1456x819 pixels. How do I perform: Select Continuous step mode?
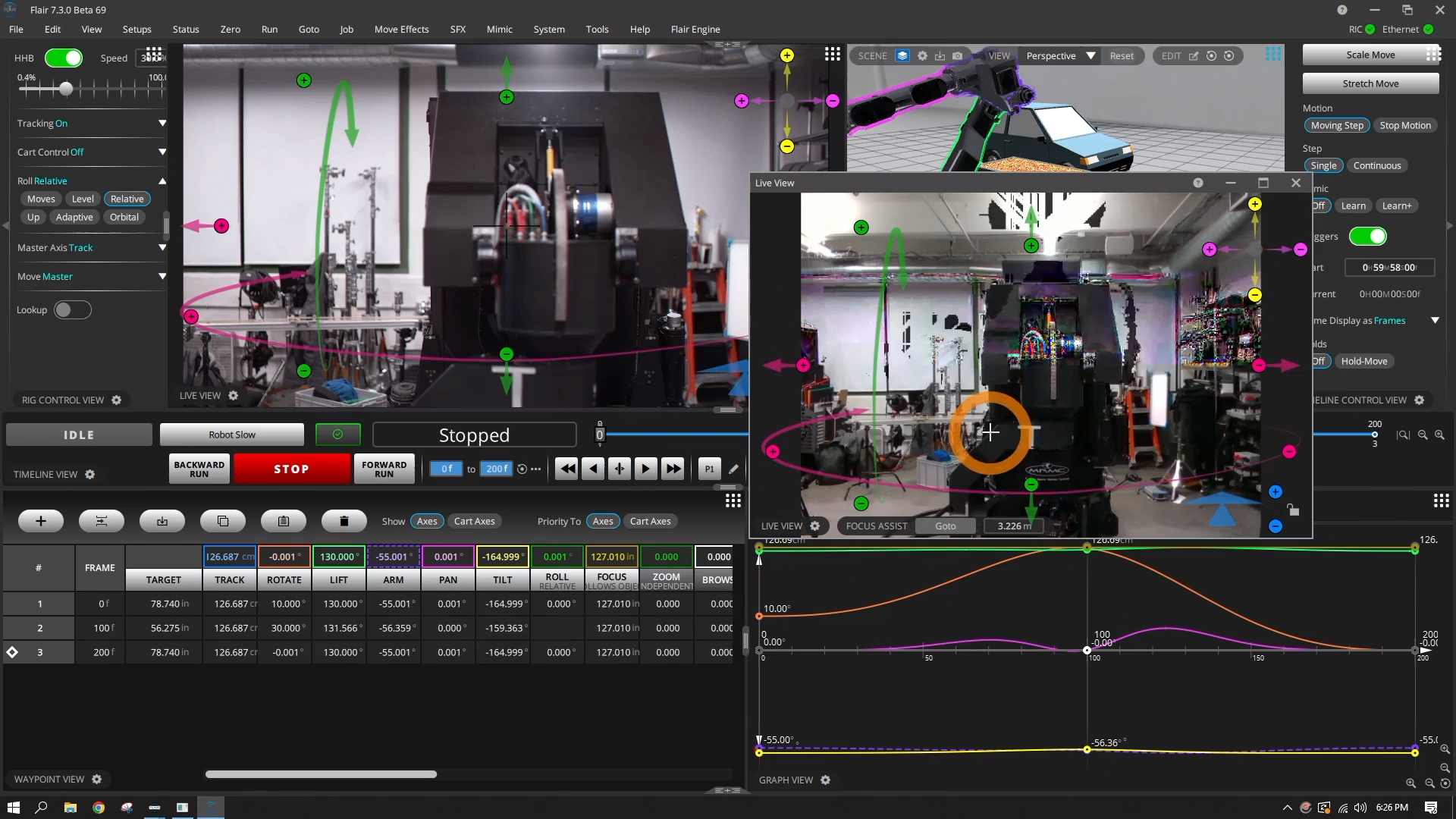pos(1377,165)
